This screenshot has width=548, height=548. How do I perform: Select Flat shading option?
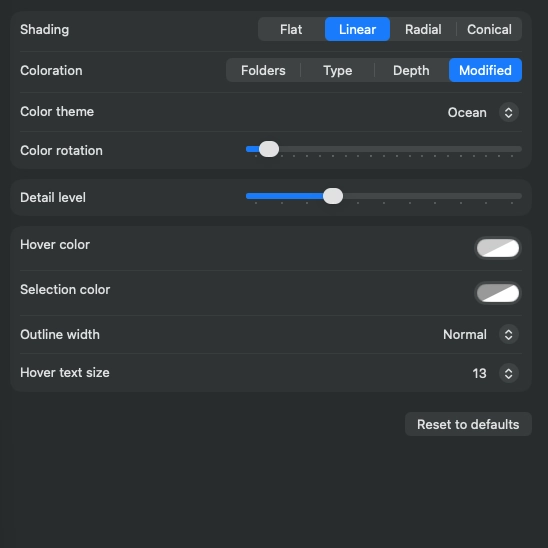click(x=291, y=29)
